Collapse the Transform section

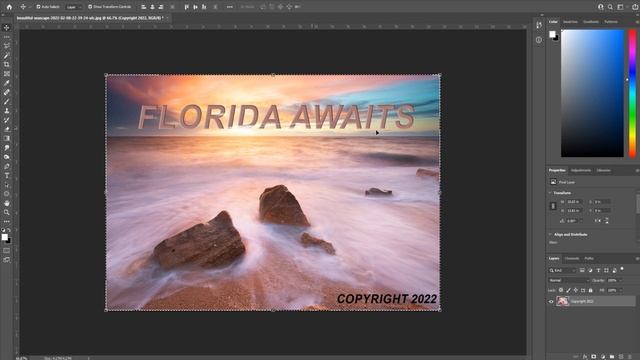pyautogui.click(x=550, y=193)
